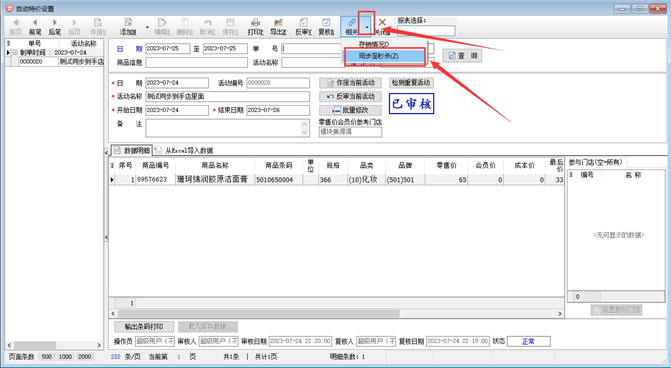Click the 操作员 field
The height and width of the screenshot is (368, 671).
coord(154,341)
